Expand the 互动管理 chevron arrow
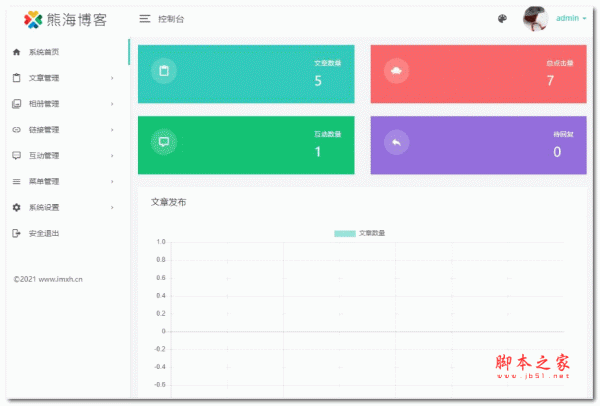The height and width of the screenshot is (406, 600). (112, 155)
